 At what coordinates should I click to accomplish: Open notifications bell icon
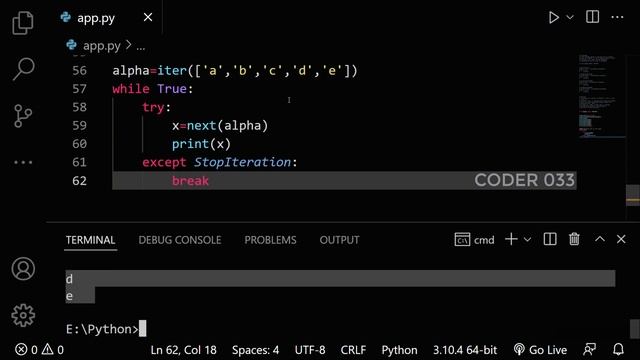click(x=618, y=349)
